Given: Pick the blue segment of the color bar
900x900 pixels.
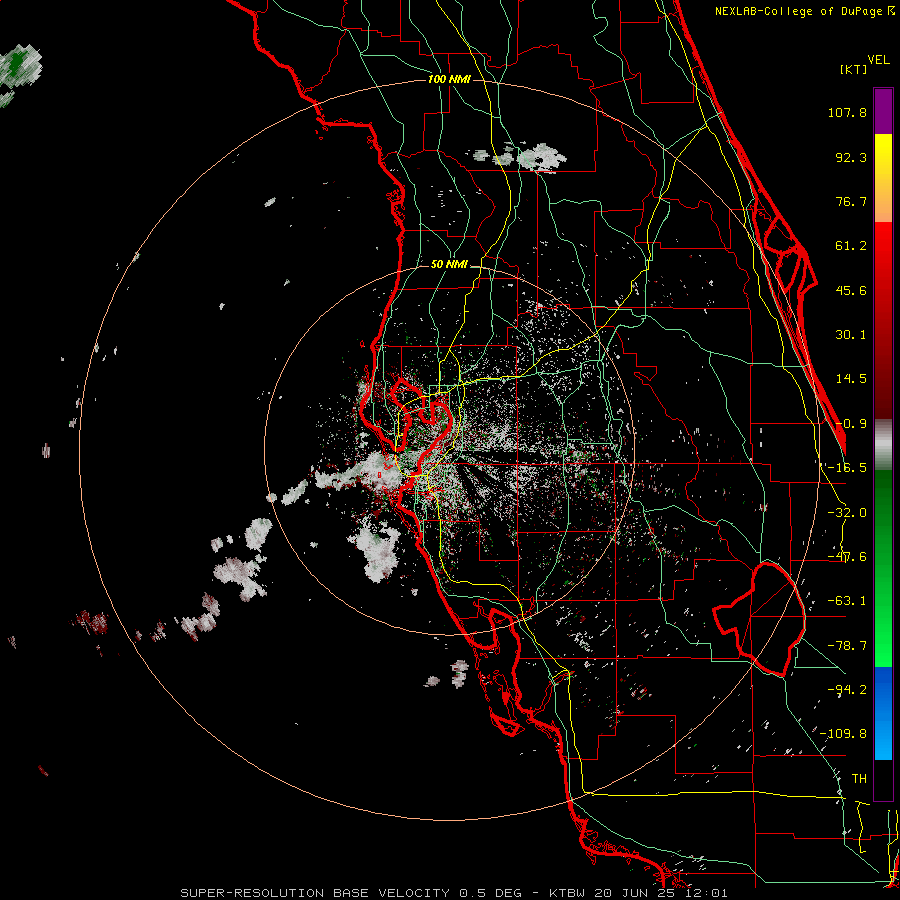Looking at the screenshot, I should (x=883, y=713).
